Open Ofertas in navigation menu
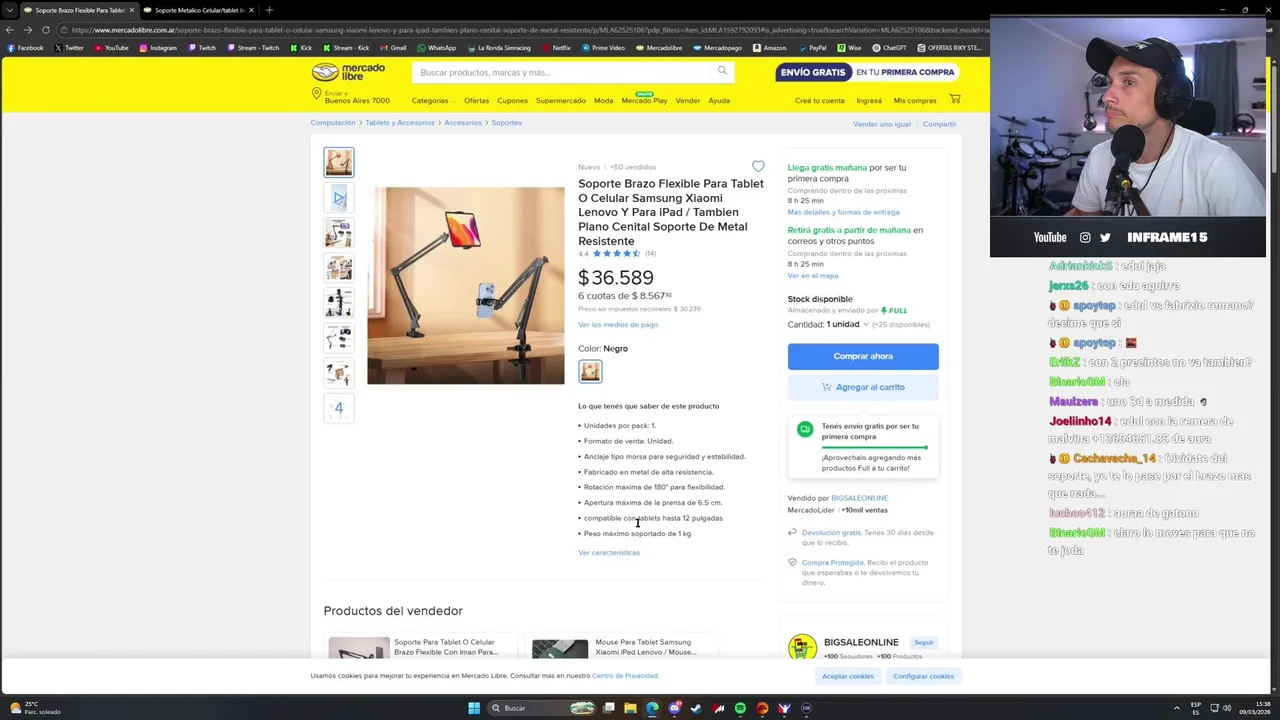1280x720 pixels. coord(476,100)
